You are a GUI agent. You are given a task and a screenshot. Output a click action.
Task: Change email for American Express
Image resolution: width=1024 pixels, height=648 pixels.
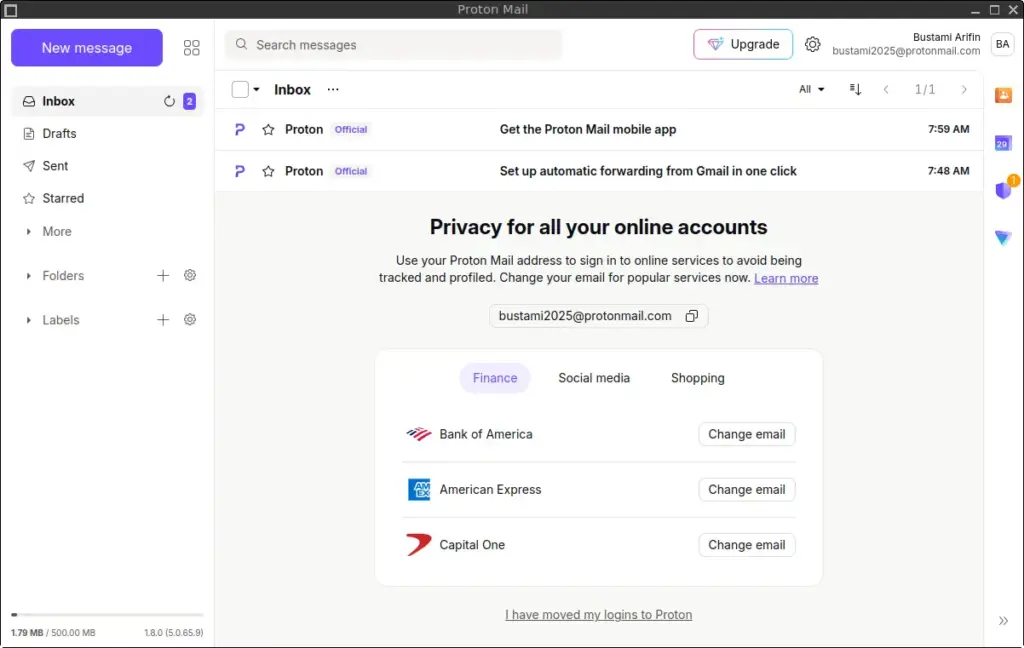click(x=746, y=489)
